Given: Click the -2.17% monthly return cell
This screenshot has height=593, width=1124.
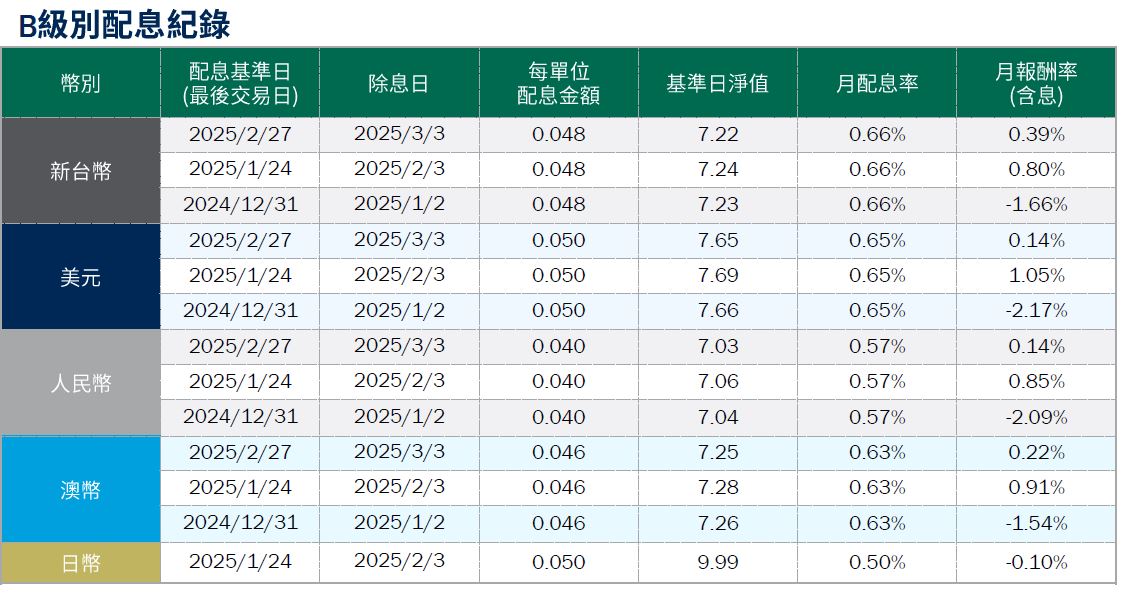Looking at the screenshot, I should (1036, 311).
